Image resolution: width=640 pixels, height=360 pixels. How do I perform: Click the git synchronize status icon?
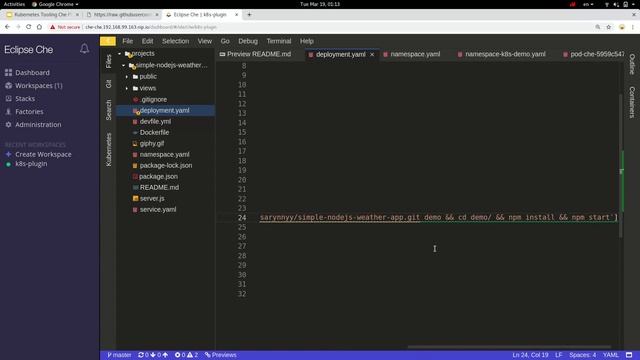coord(141,355)
